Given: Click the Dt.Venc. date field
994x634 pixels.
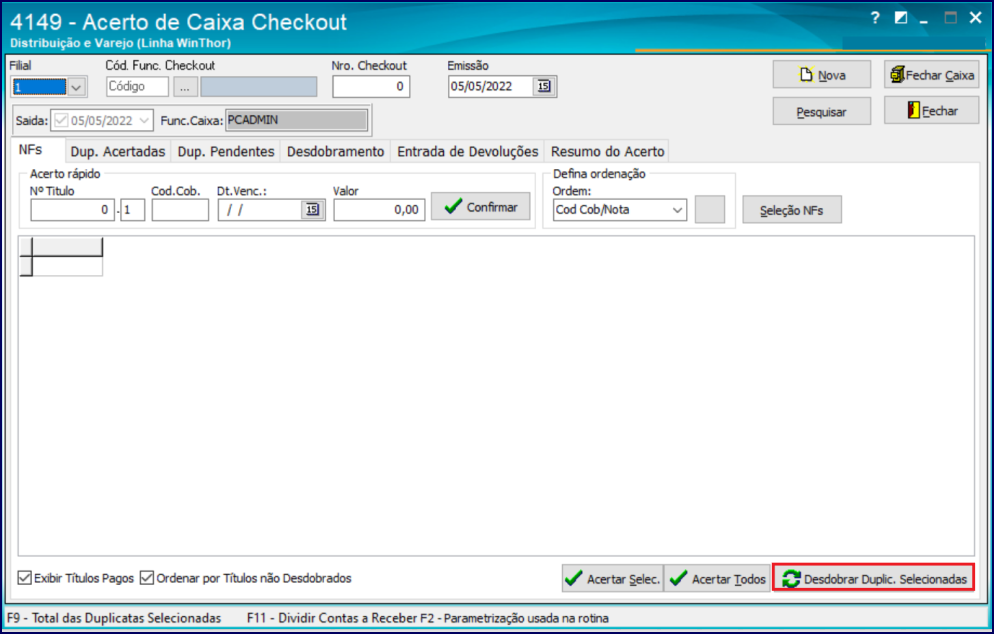Looking at the screenshot, I should coord(260,210).
